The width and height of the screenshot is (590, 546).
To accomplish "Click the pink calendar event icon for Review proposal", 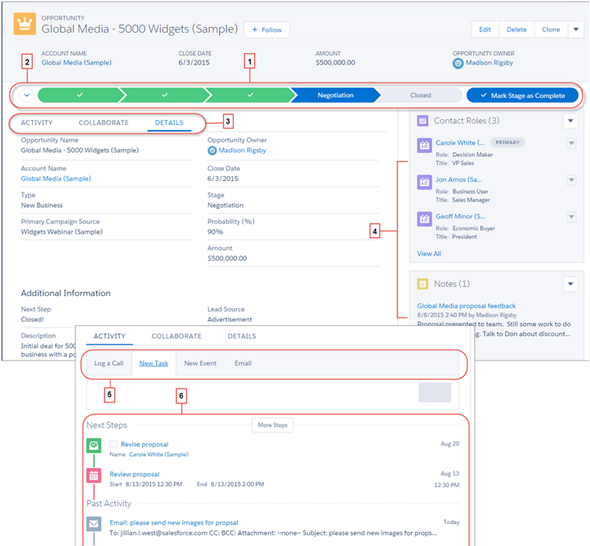I will click(94, 476).
